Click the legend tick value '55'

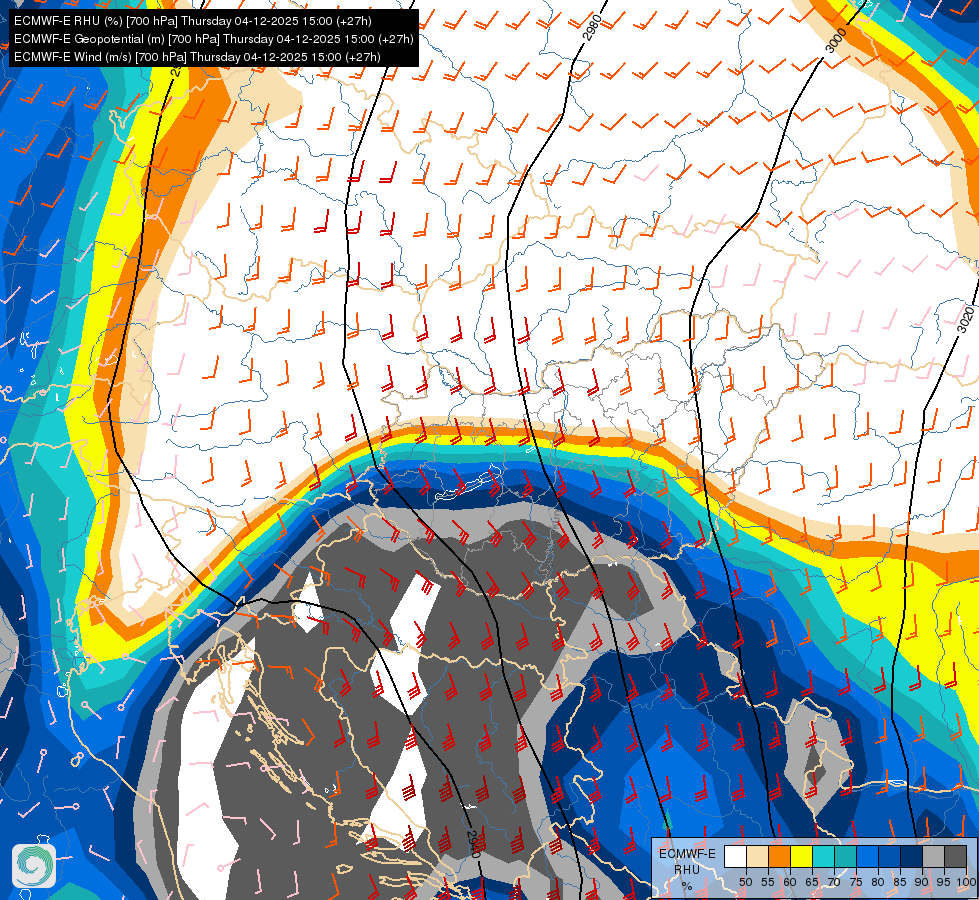tap(767, 882)
